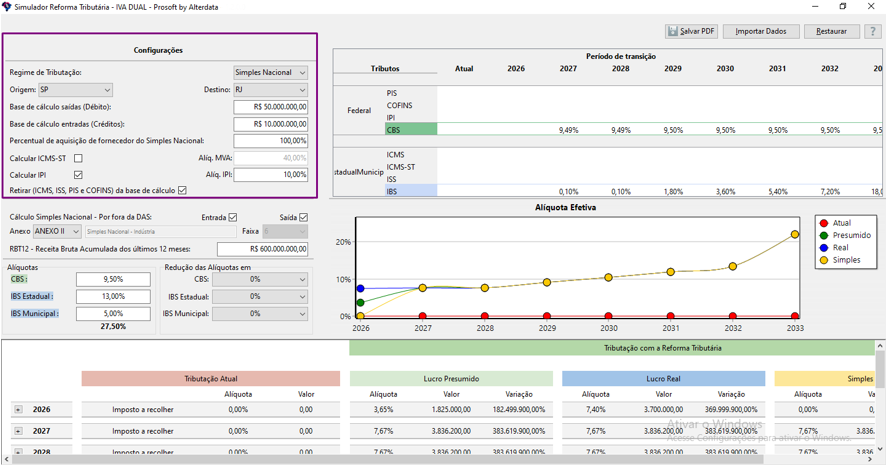Click the blue Real legend marker
Screen dimensions: 886x466
tap(824, 248)
